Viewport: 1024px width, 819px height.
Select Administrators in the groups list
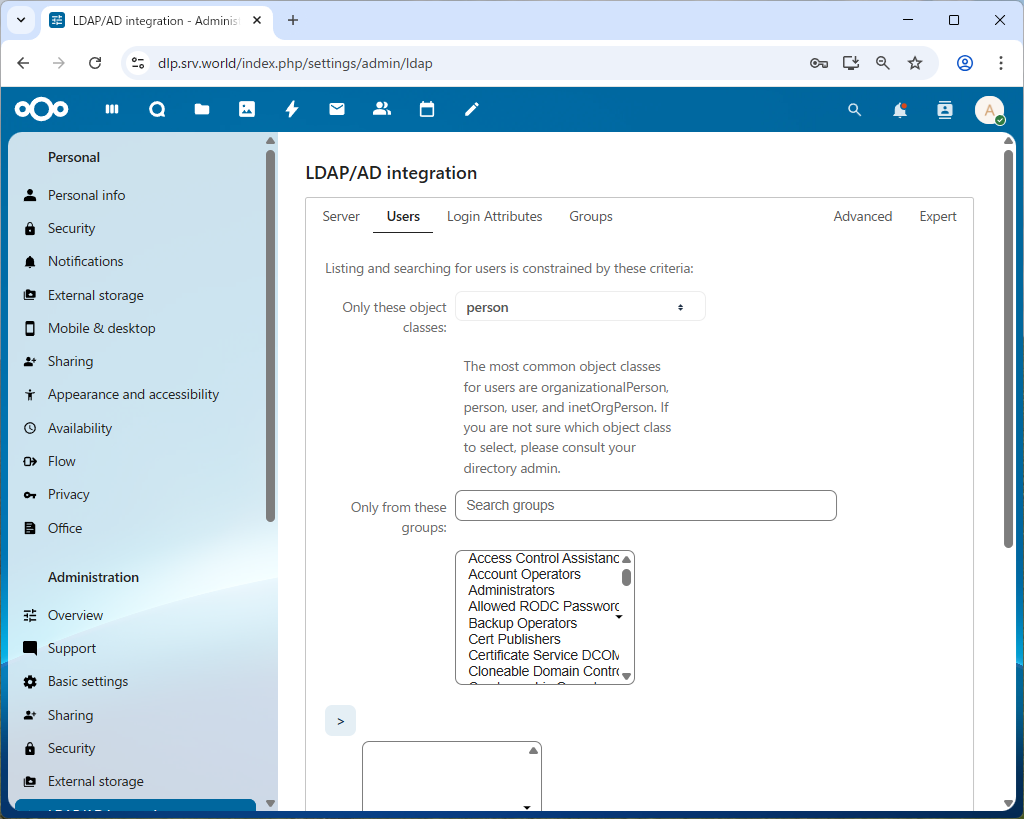click(511, 591)
